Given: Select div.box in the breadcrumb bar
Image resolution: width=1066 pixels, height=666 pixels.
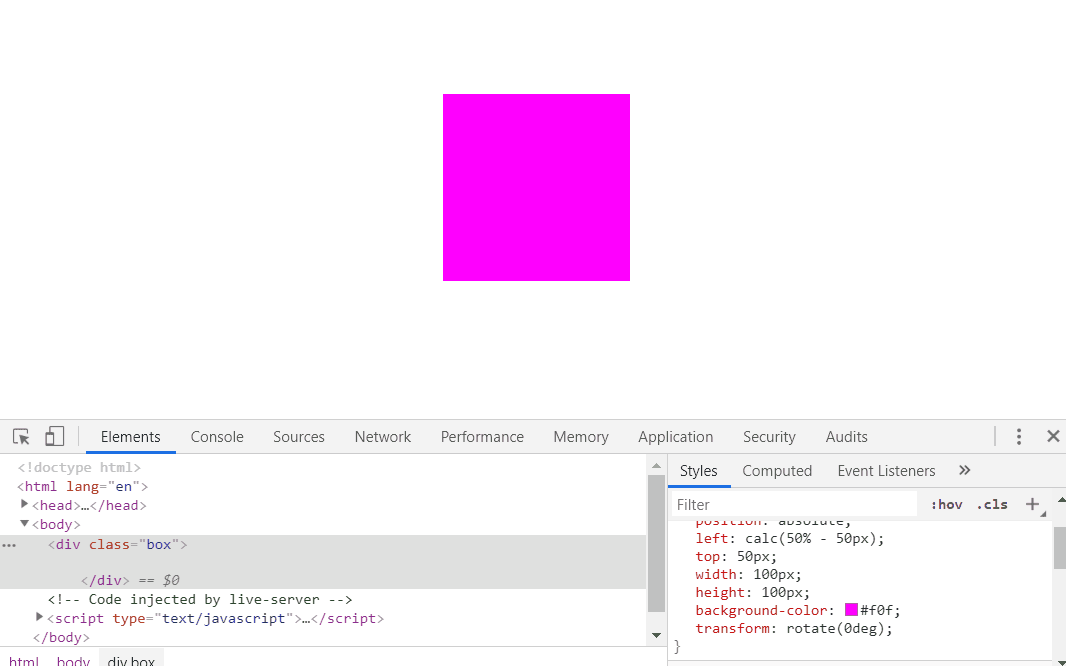Looking at the screenshot, I should [x=131, y=661].
